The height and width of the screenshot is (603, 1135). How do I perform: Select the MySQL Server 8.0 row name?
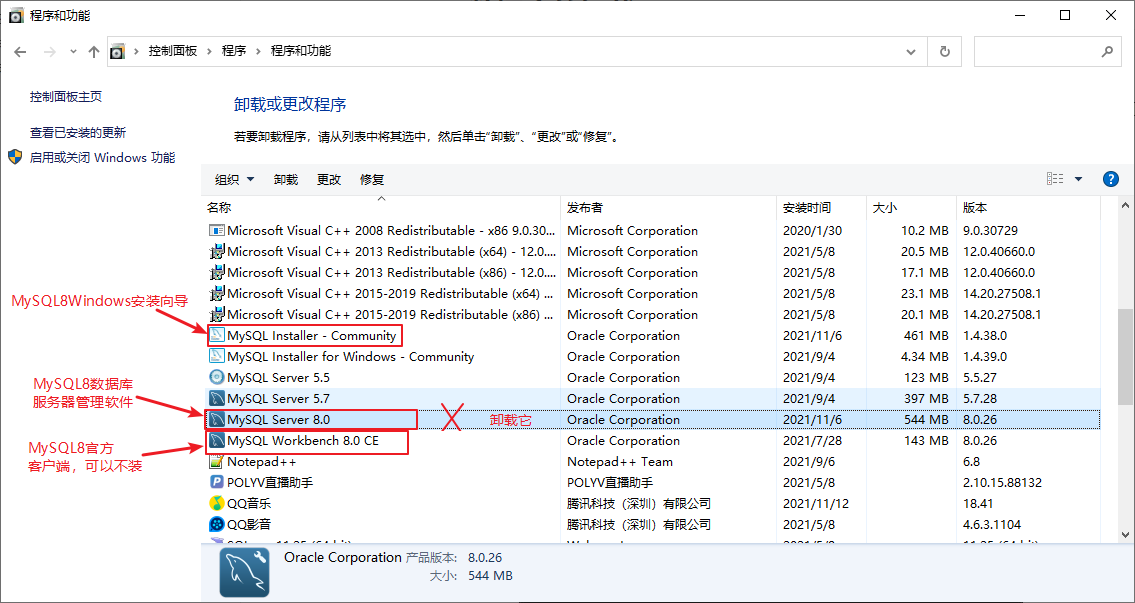[x=279, y=419]
